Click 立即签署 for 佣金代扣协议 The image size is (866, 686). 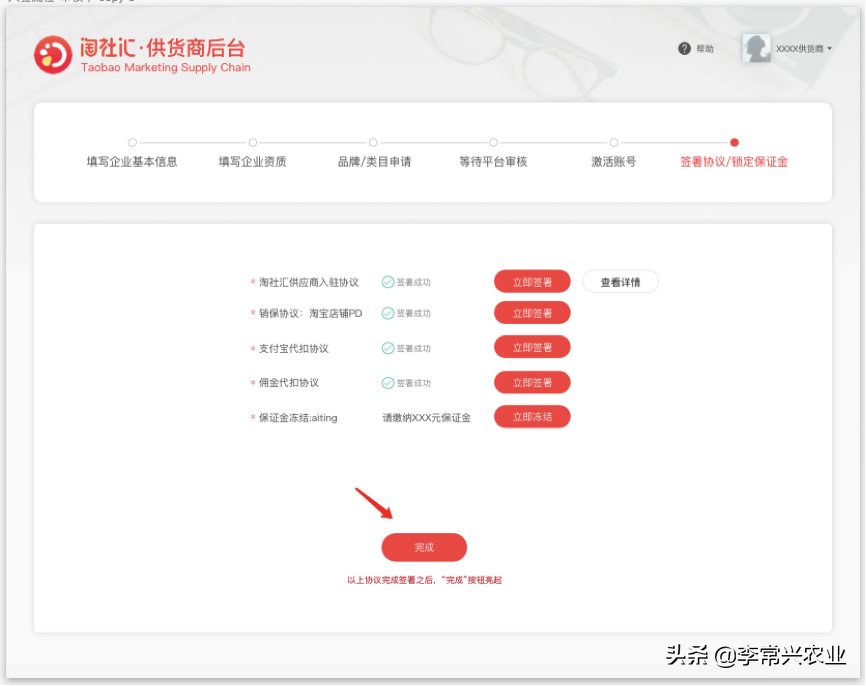coord(532,382)
